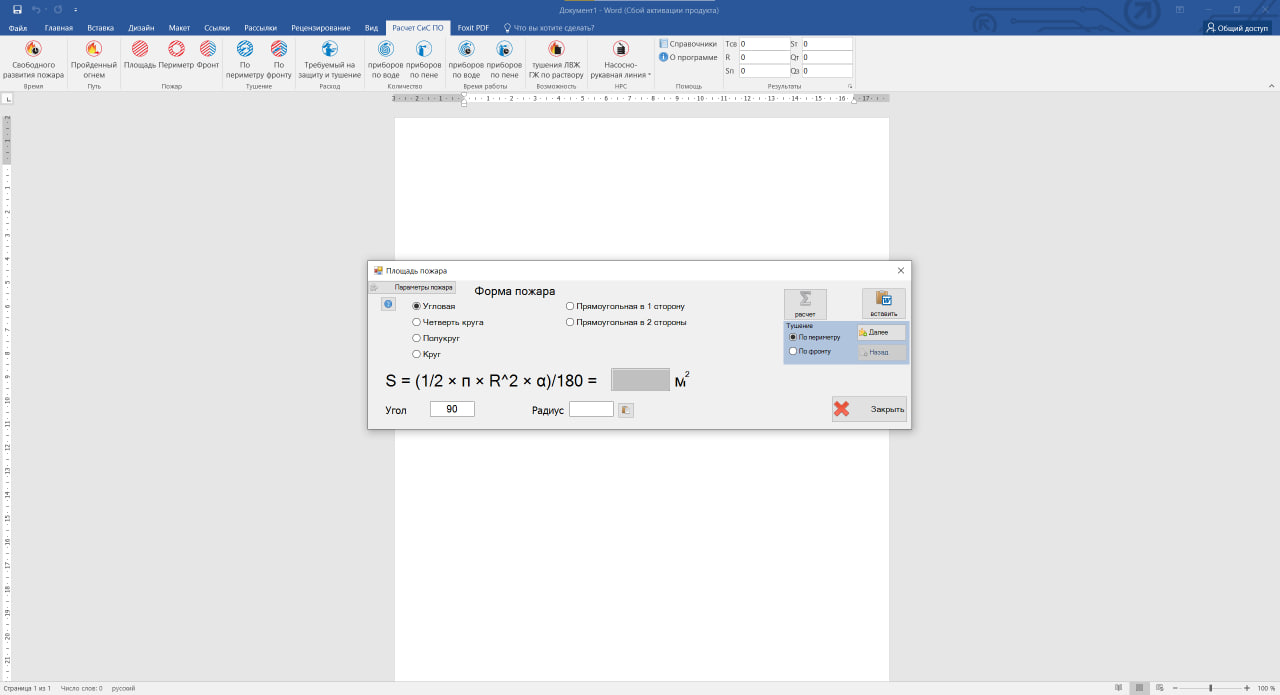Open the Результаты group dialog launcher

pos(851,87)
